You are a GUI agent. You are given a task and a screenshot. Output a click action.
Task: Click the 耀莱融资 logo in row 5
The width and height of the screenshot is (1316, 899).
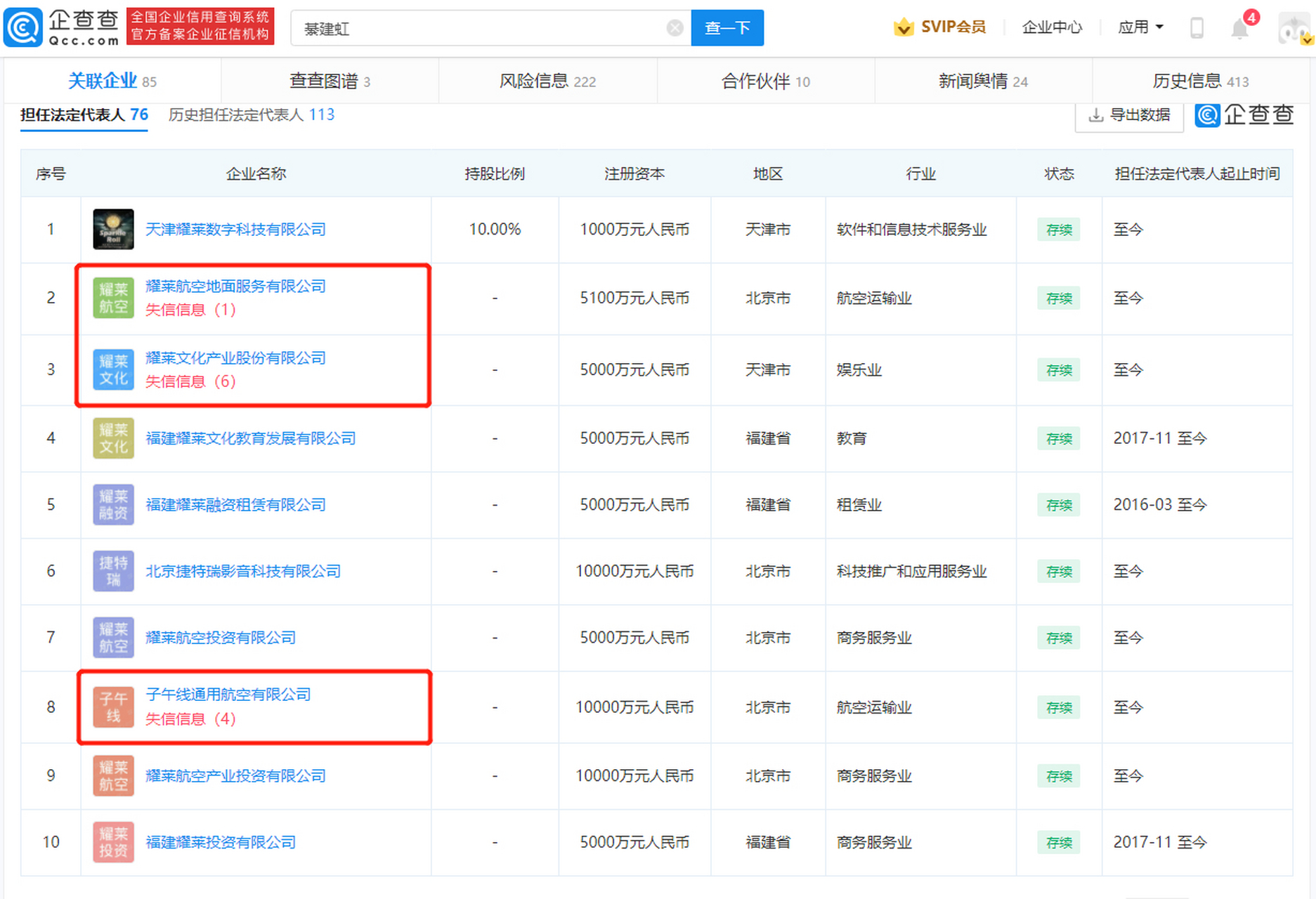pyautogui.click(x=113, y=504)
